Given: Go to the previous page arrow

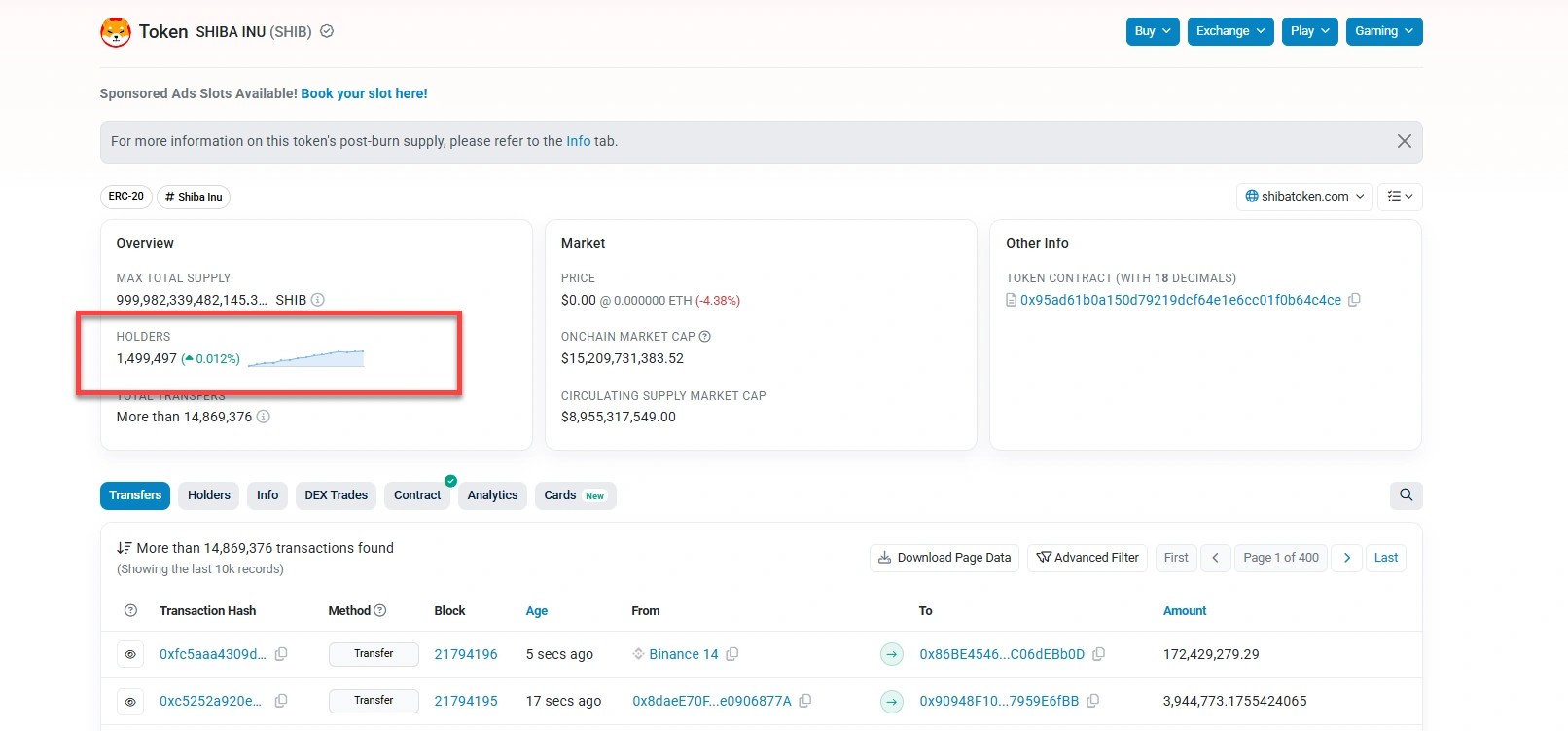Looking at the screenshot, I should [1216, 558].
